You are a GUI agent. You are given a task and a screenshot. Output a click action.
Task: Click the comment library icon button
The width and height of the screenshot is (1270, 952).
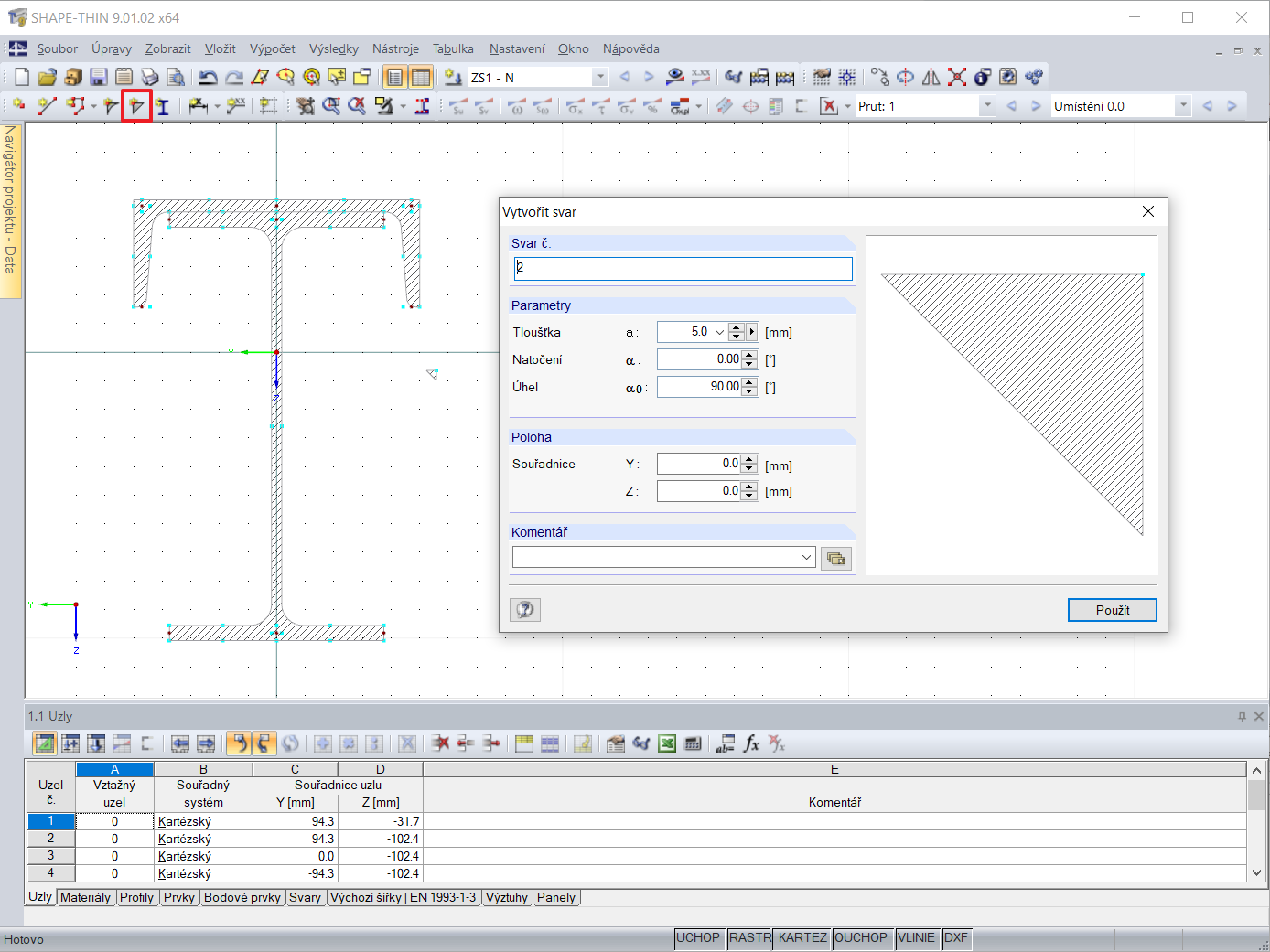[836, 558]
